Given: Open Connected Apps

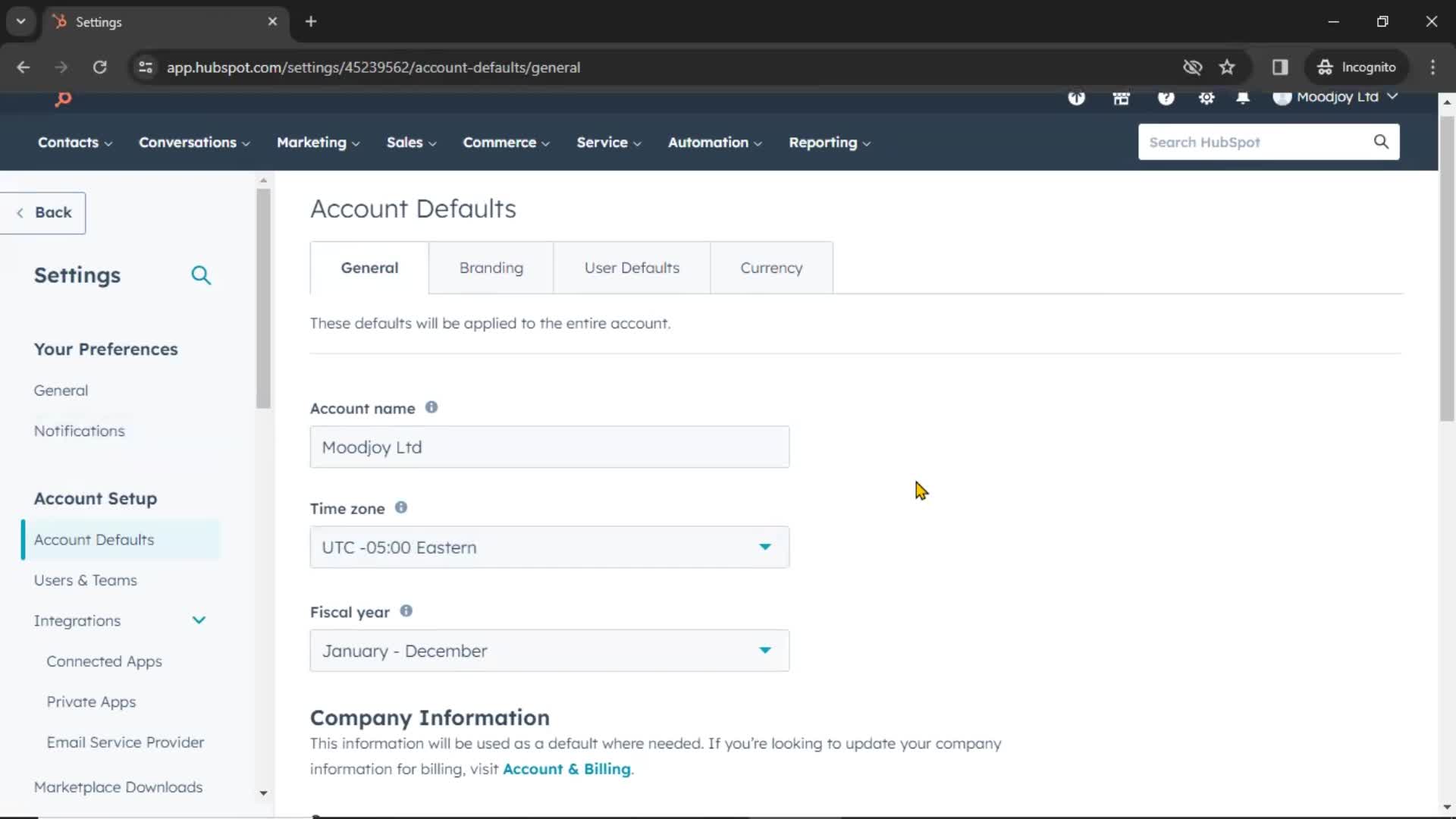Looking at the screenshot, I should [x=104, y=661].
